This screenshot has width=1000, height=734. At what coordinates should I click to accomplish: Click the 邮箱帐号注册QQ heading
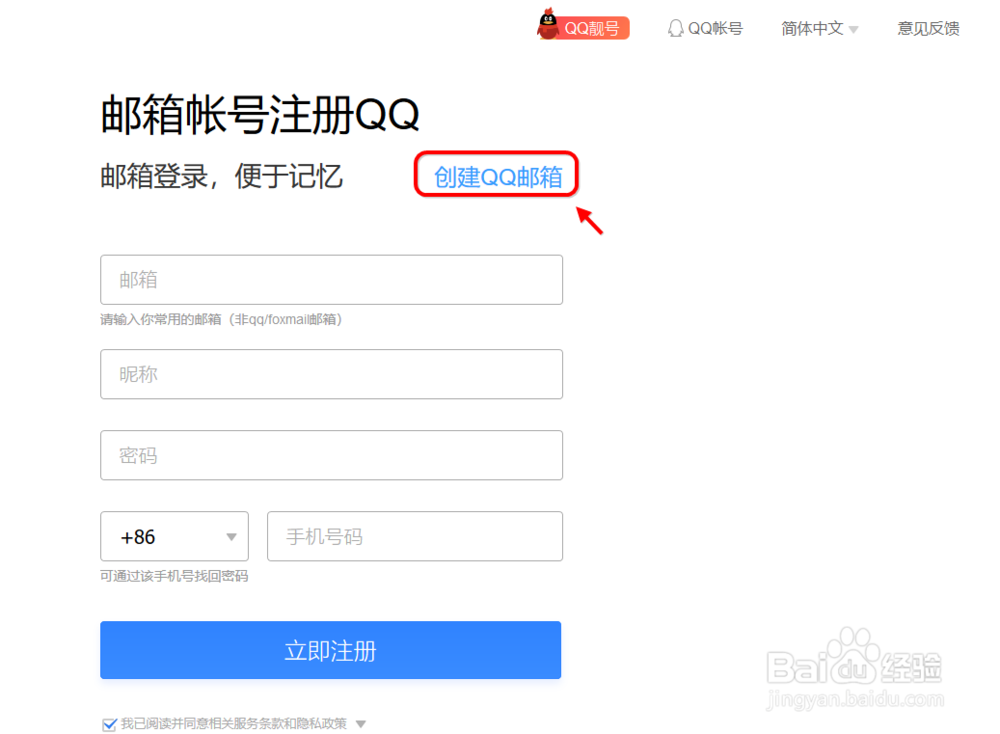260,115
